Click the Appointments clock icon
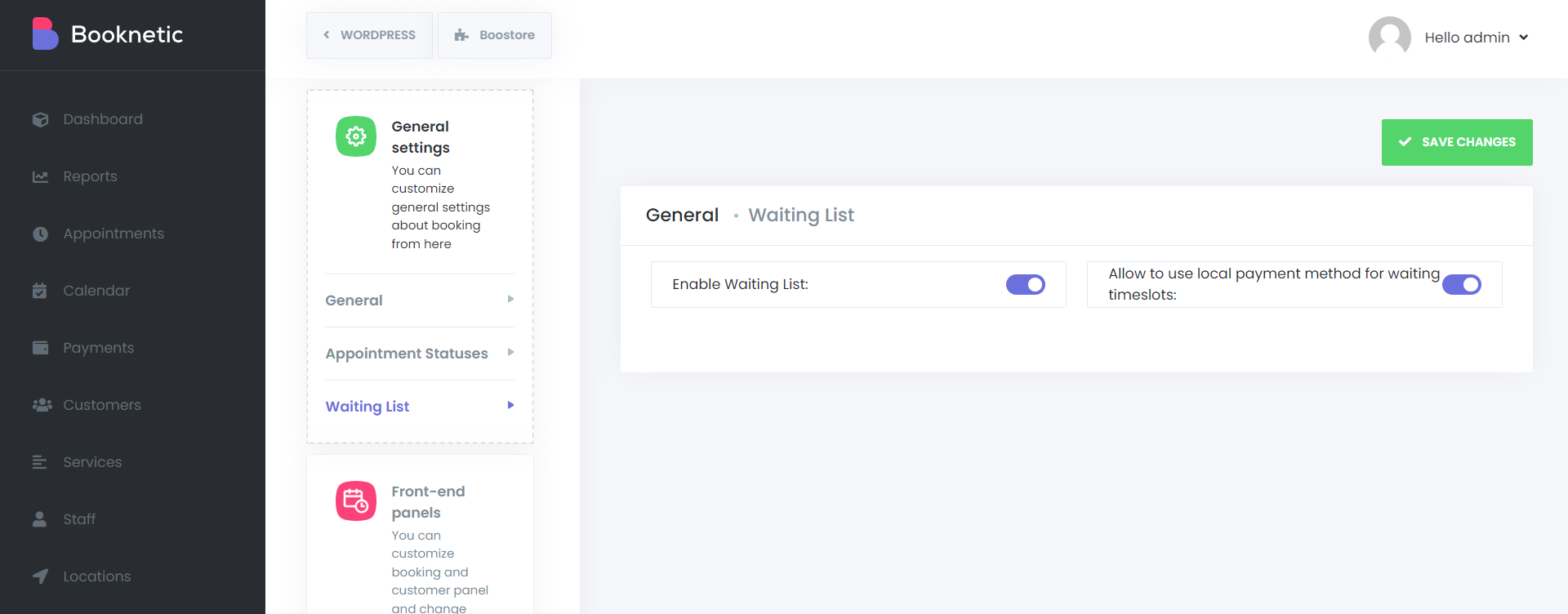The height and width of the screenshot is (614, 1568). (x=40, y=234)
